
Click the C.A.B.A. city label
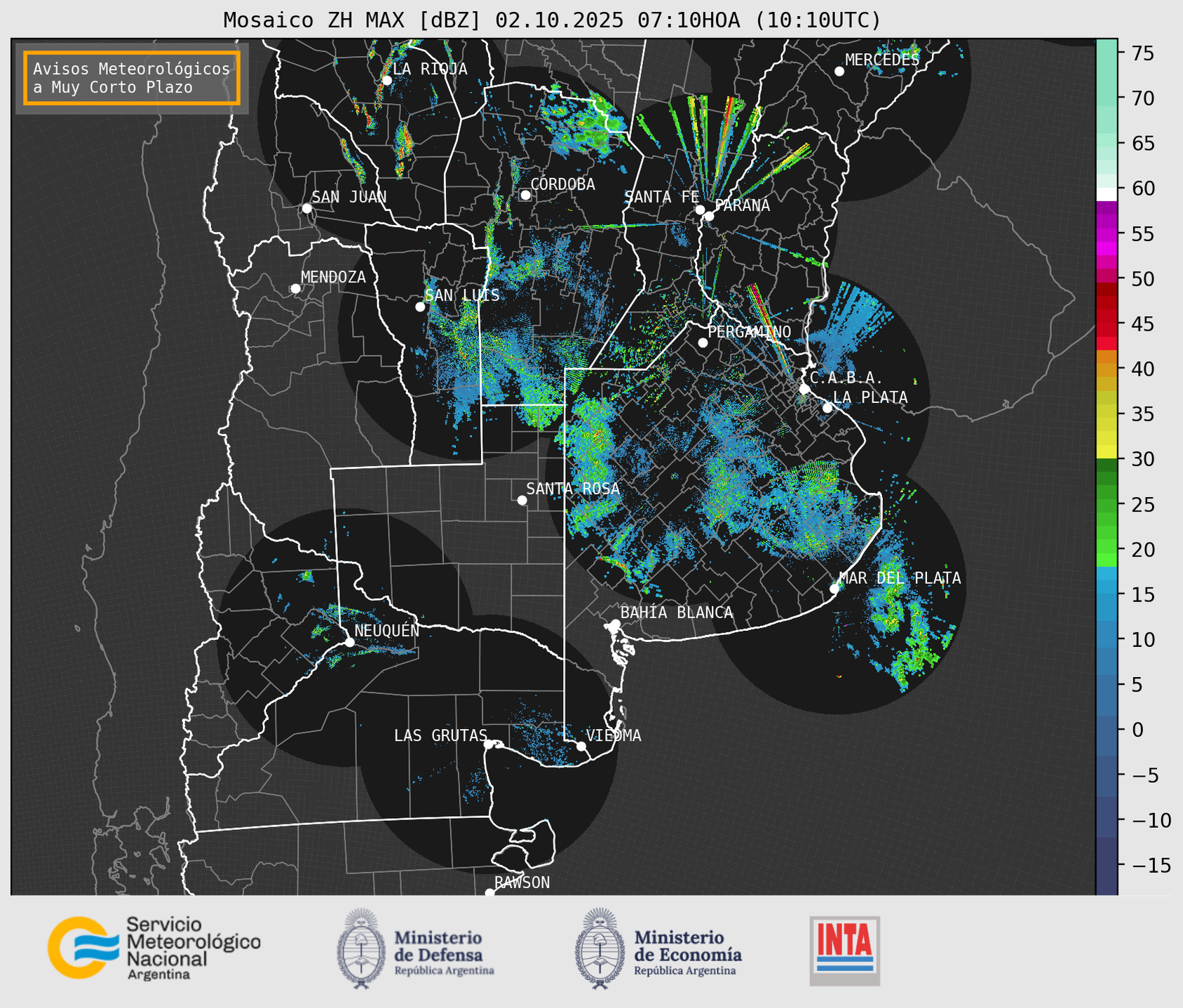[846, 378]
